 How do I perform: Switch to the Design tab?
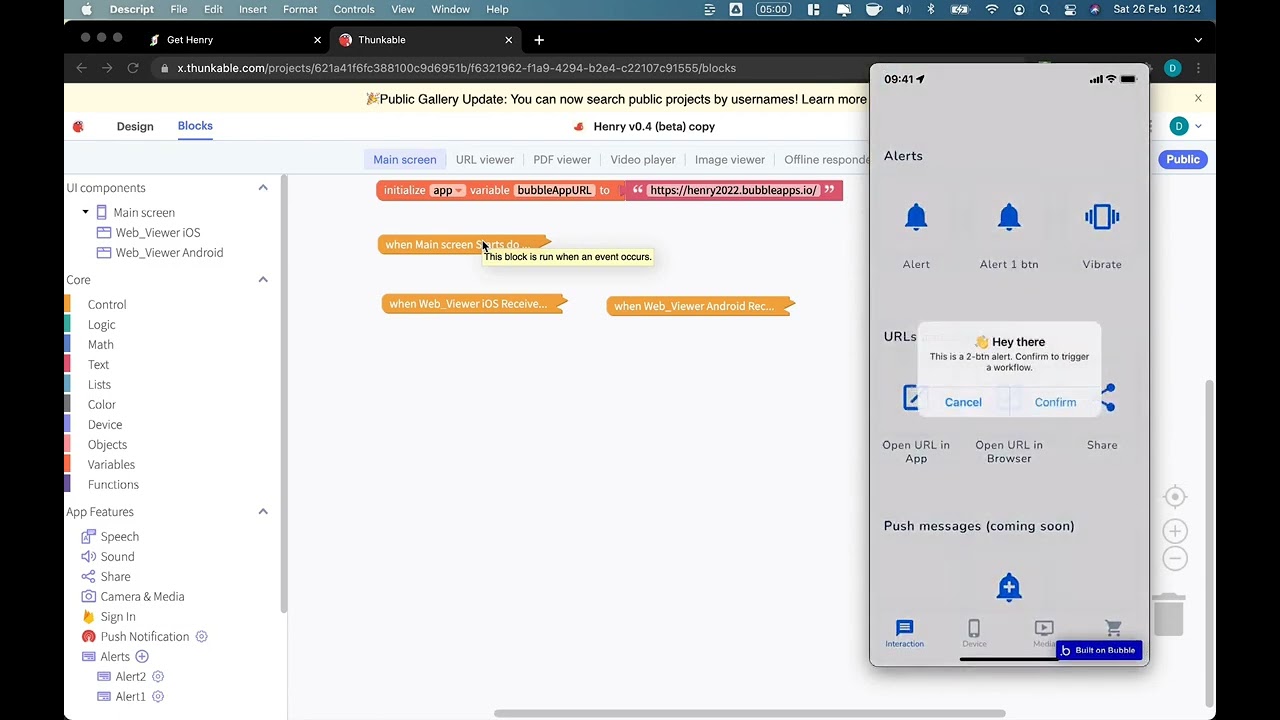coord(135,126)
